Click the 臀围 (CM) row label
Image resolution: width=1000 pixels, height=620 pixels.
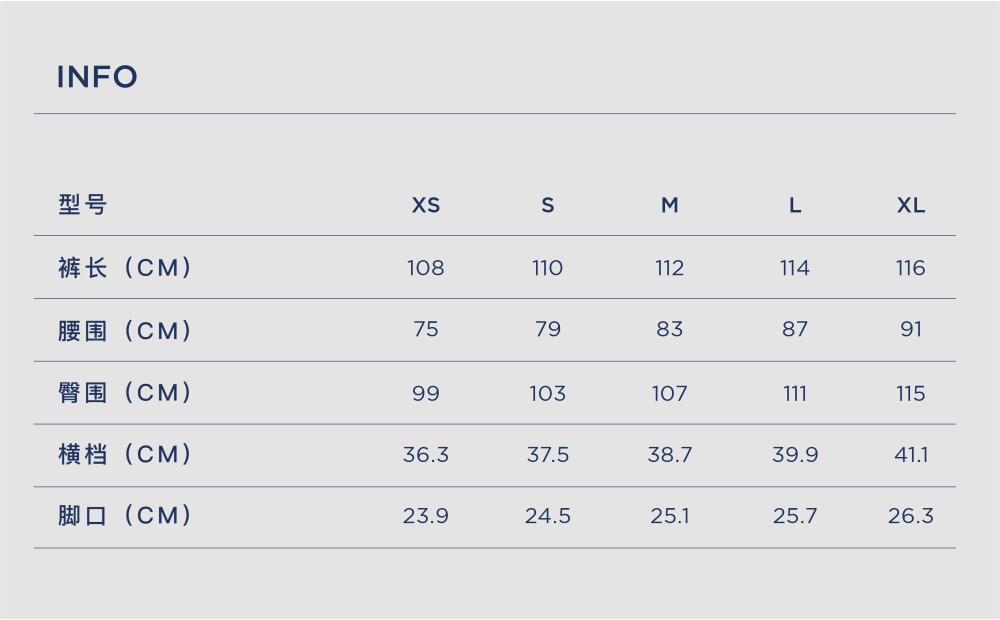tap(124, 392)
